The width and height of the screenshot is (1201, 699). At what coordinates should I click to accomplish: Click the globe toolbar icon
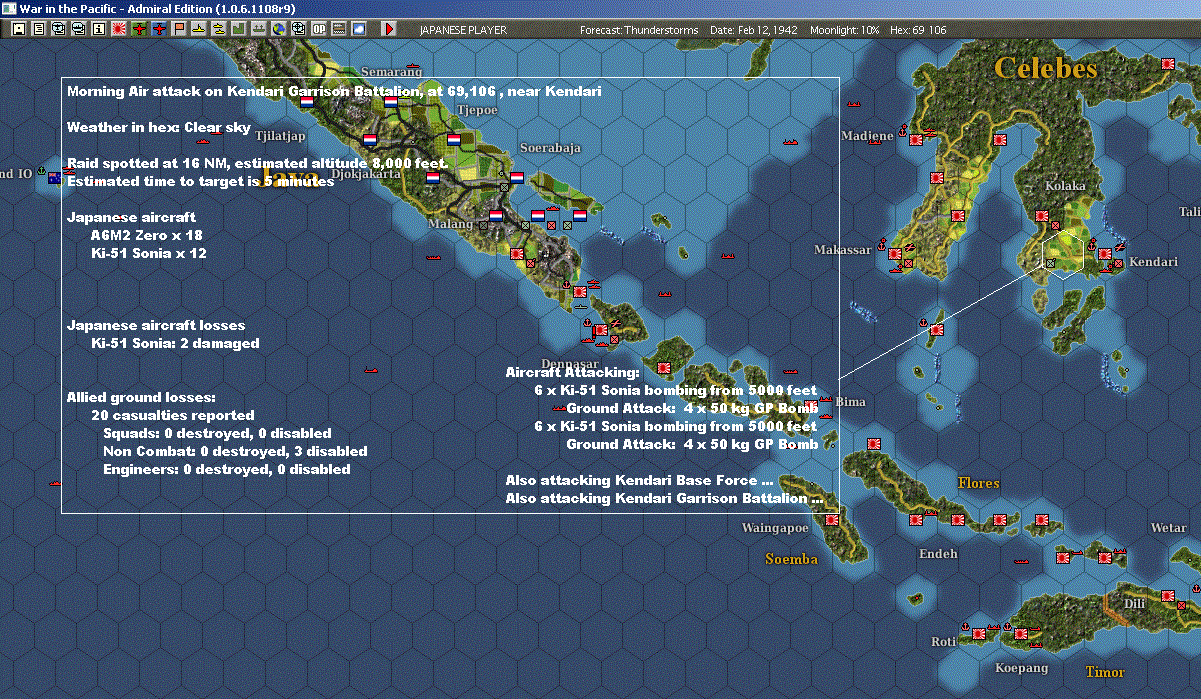tap(278, 29)
